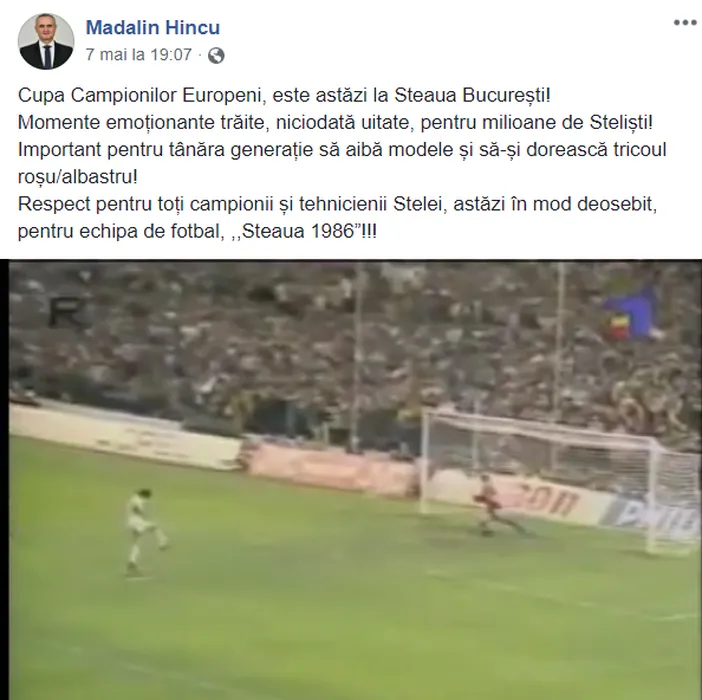
Task: Click the text "Cupa Campionilor Europeni"
Action: 139,95
